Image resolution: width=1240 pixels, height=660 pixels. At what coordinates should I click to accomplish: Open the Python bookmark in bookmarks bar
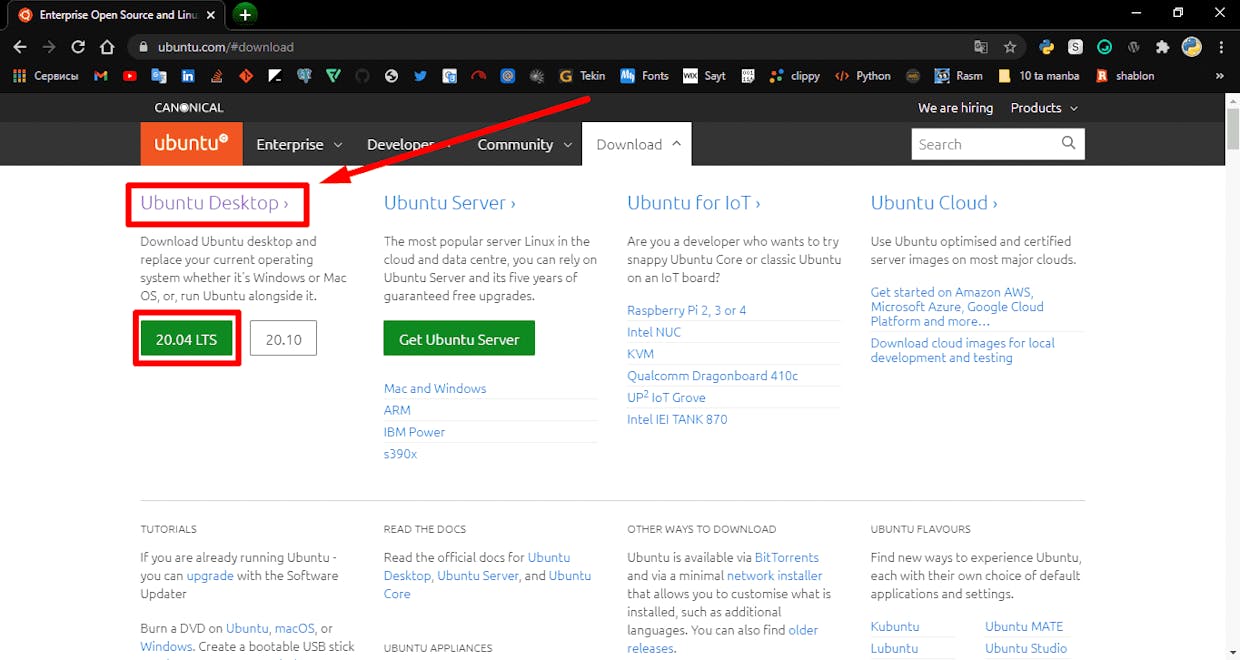pos(863,75)
